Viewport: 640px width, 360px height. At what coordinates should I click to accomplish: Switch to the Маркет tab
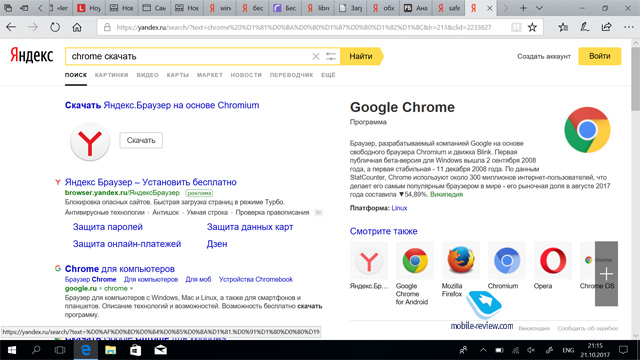[x=210, y=75]
